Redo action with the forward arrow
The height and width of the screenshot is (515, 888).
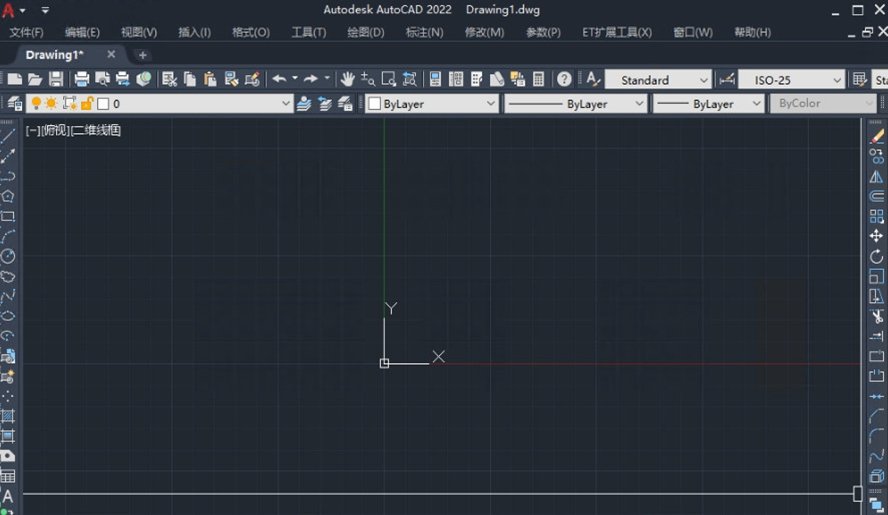[x=310, y=79]
